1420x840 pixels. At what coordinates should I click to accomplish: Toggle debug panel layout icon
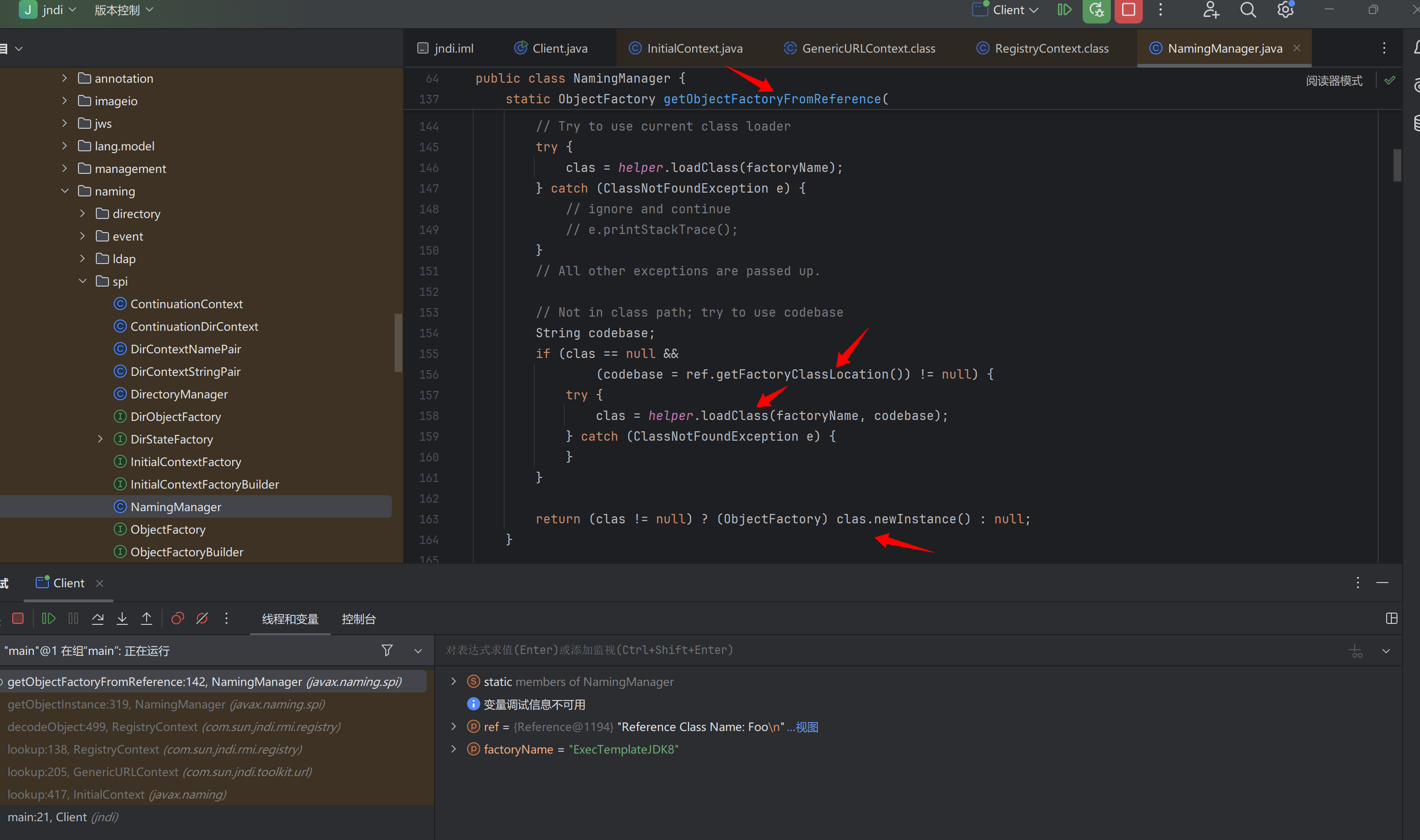(1392, 619)
